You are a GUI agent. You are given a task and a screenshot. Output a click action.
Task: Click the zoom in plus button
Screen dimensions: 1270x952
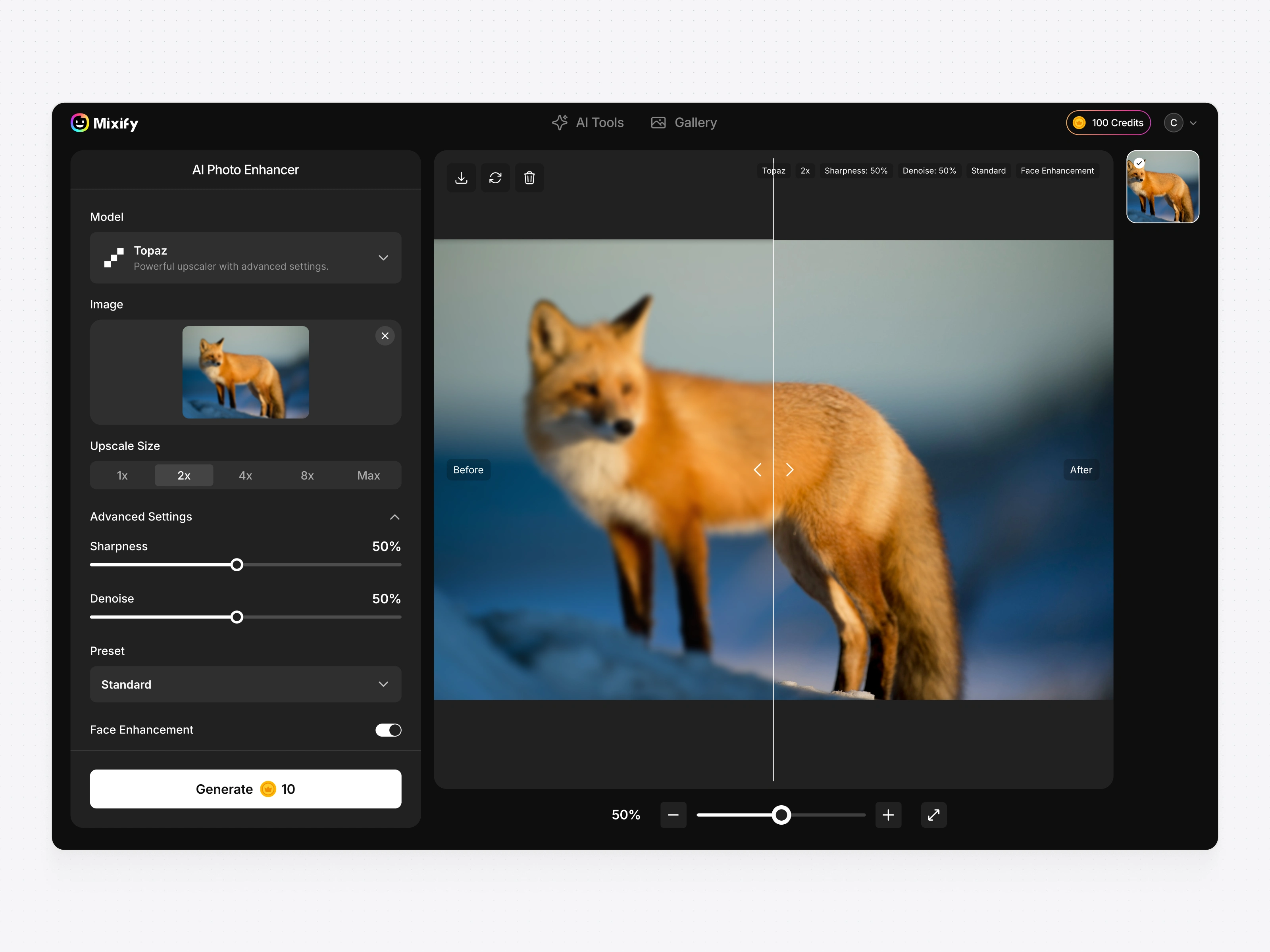pos(888,815)
